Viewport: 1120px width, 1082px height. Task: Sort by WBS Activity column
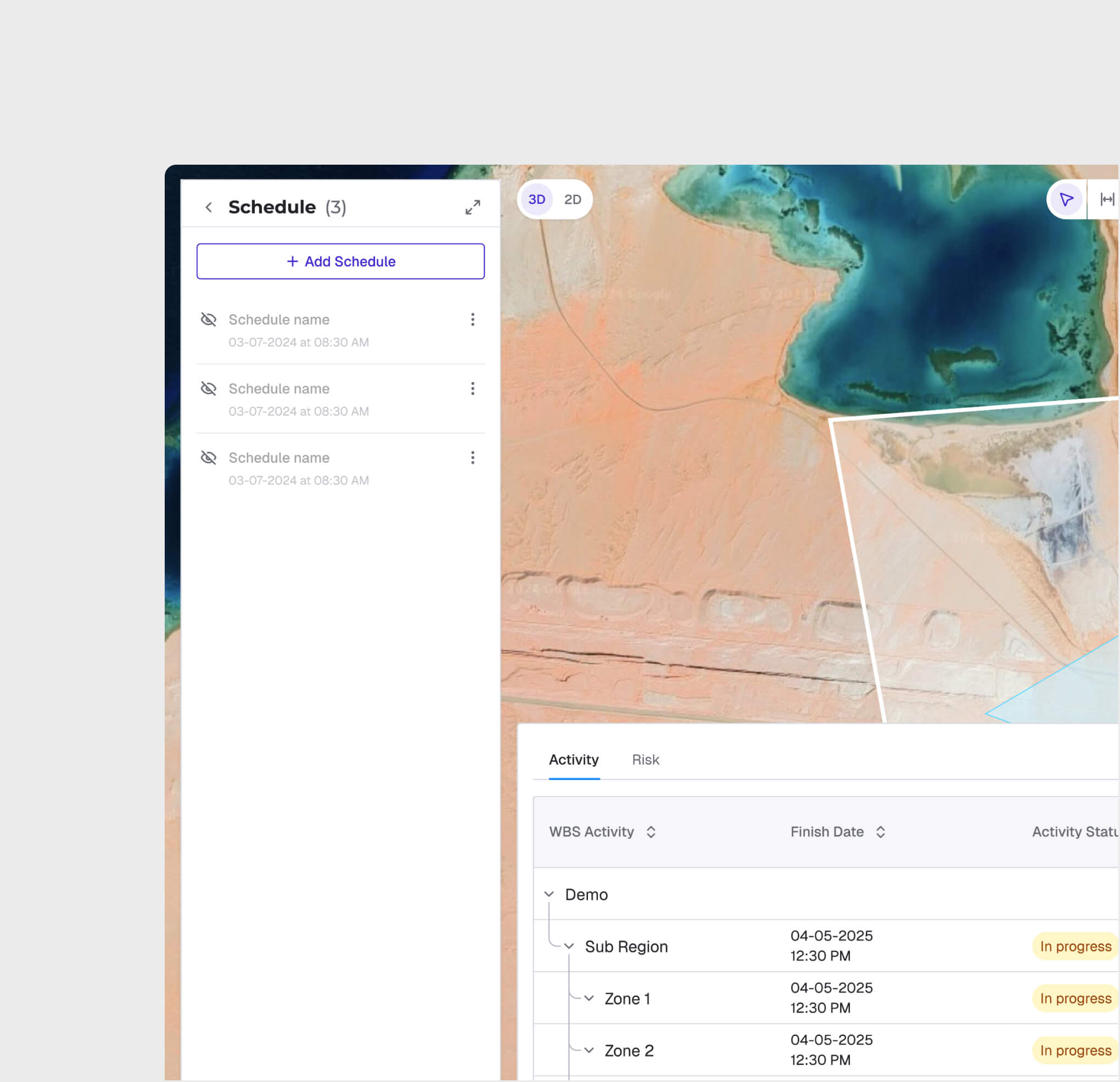651,832
